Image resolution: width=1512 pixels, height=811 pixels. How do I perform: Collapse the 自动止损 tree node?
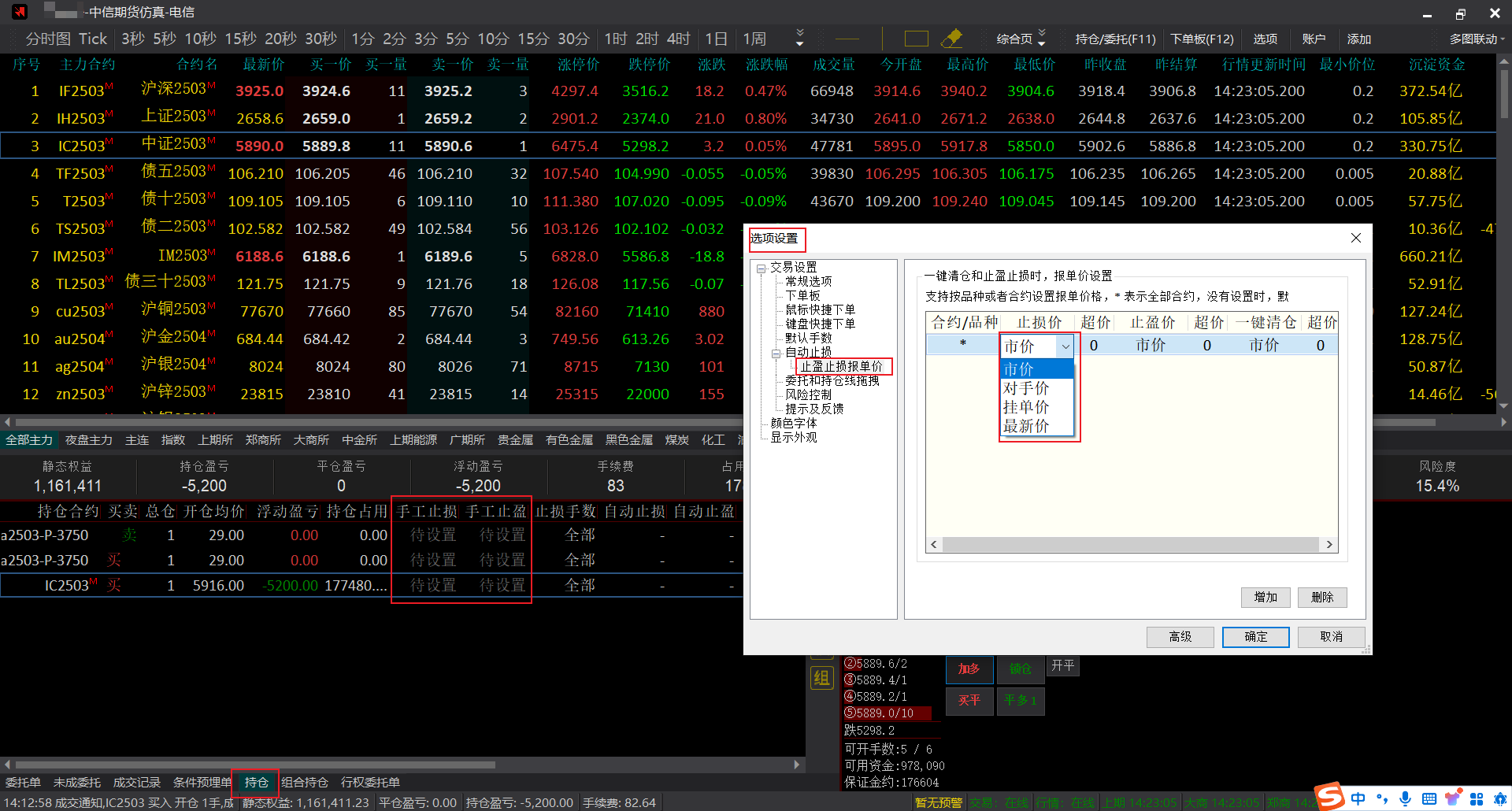coord(776,354)
